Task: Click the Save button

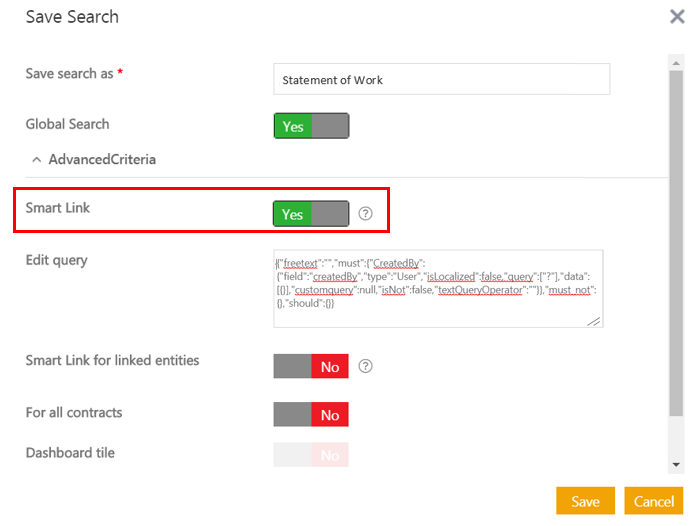Action: pyautogui.click(x=585, y=501)
